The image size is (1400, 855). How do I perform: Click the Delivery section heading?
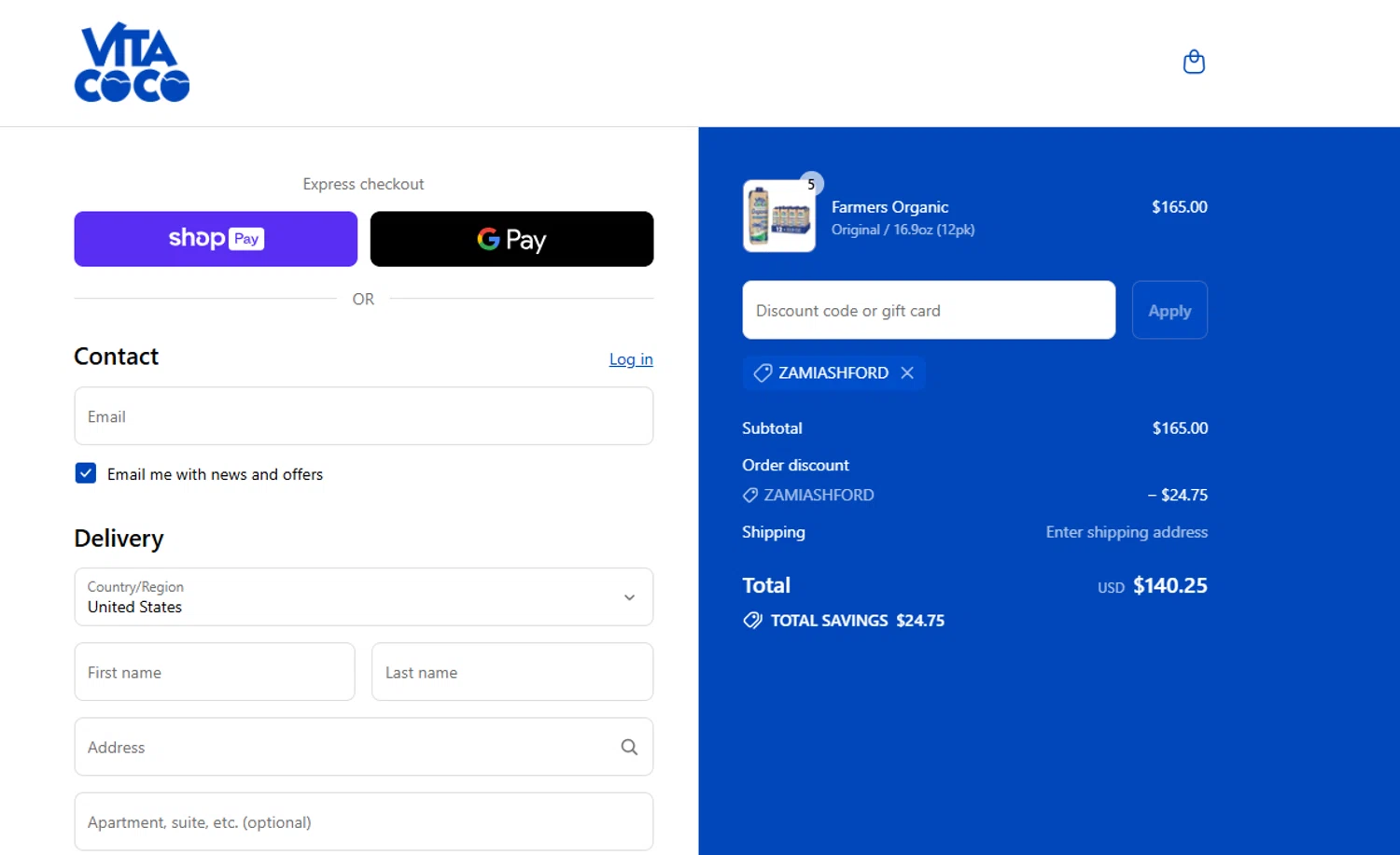tap(119, 539)
